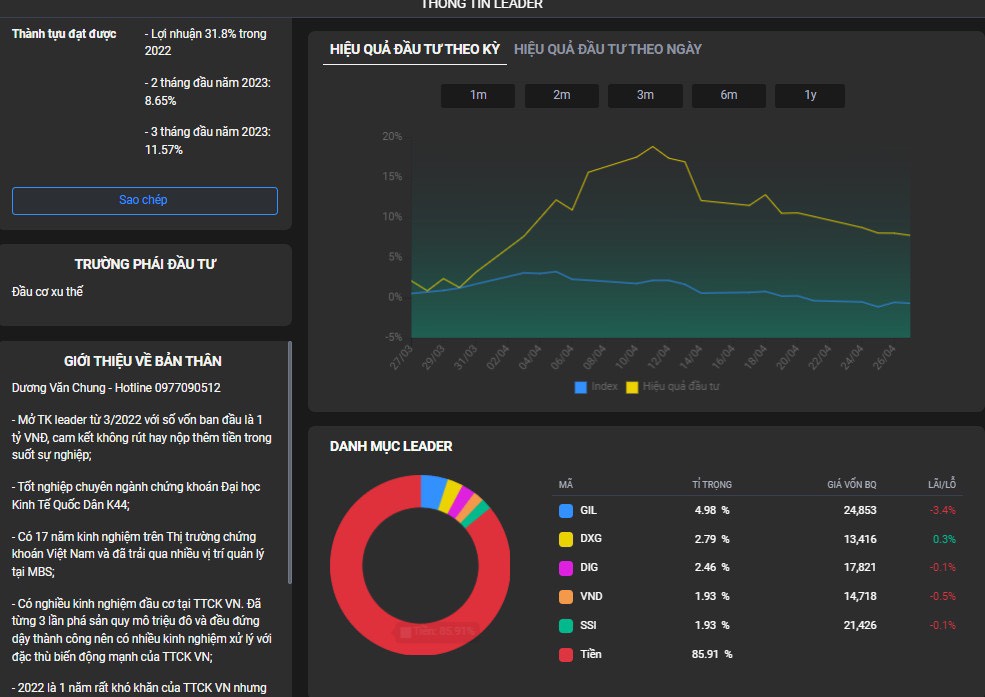Image resolution: width=985 pixels, height=697 pixels.
Task: Select the VND ticker name
Action: 590,597
